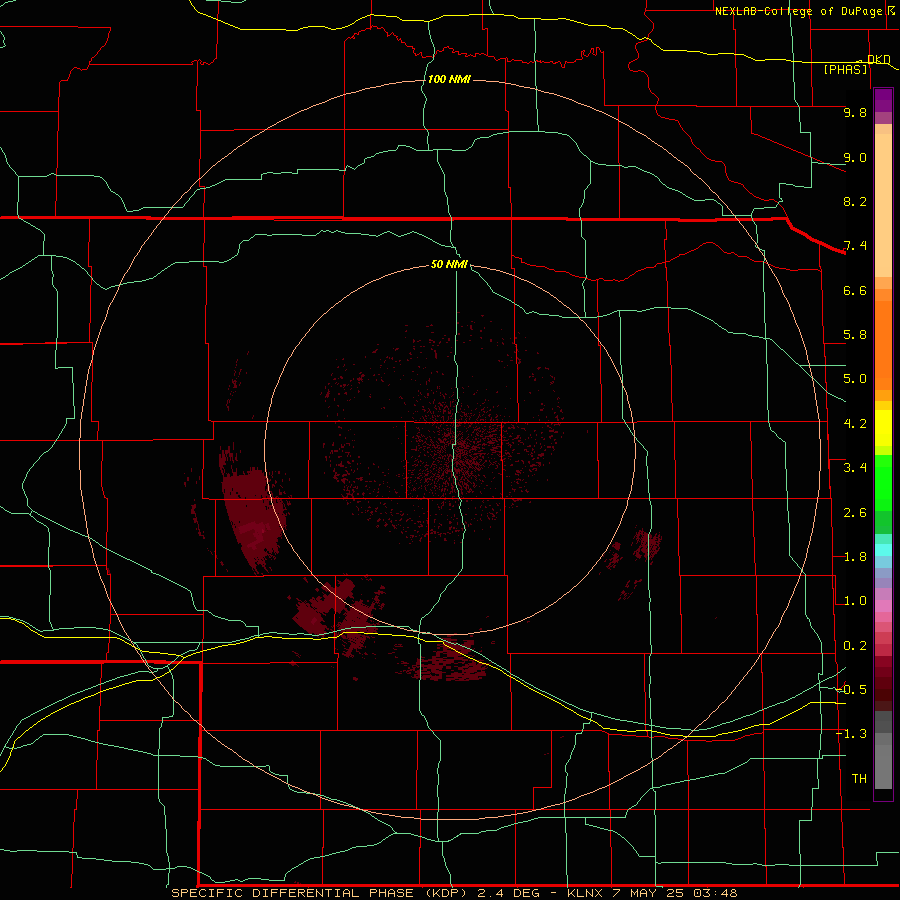Click the DKD label above [PHAS]
This screenshot has width=900, height=900.
tap(879, 59)
